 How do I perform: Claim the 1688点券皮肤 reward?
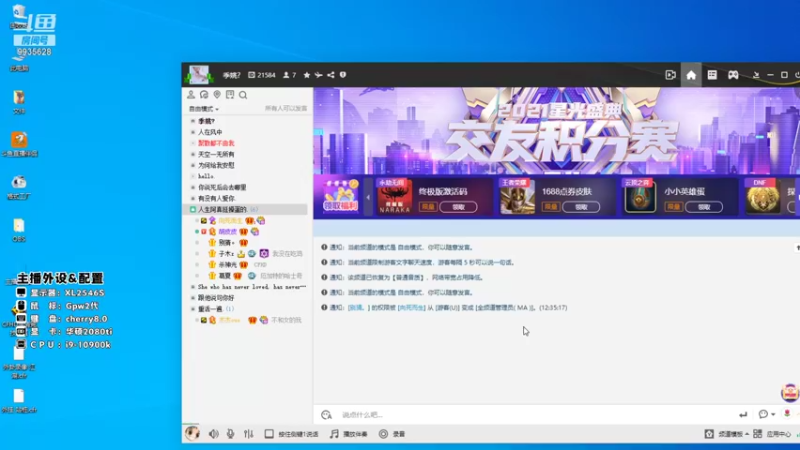click(x=581, y=207)
